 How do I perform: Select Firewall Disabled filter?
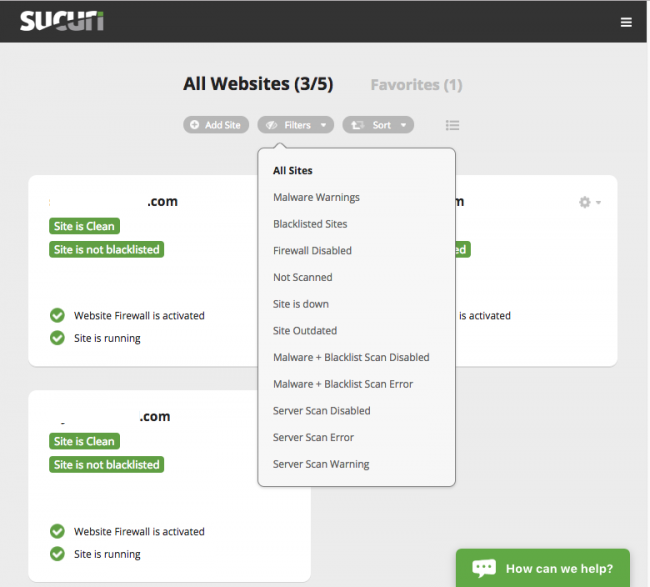312,251
